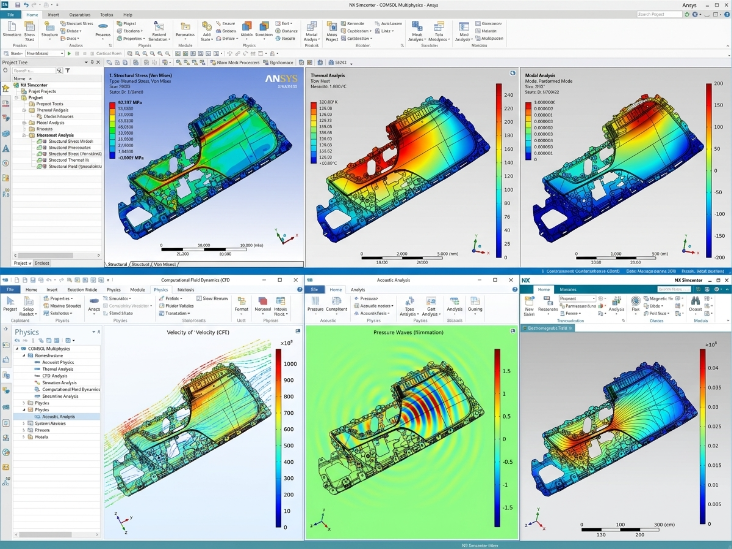Click the Project Tree search box
The image size is (732, 549).
coord(34,70)
